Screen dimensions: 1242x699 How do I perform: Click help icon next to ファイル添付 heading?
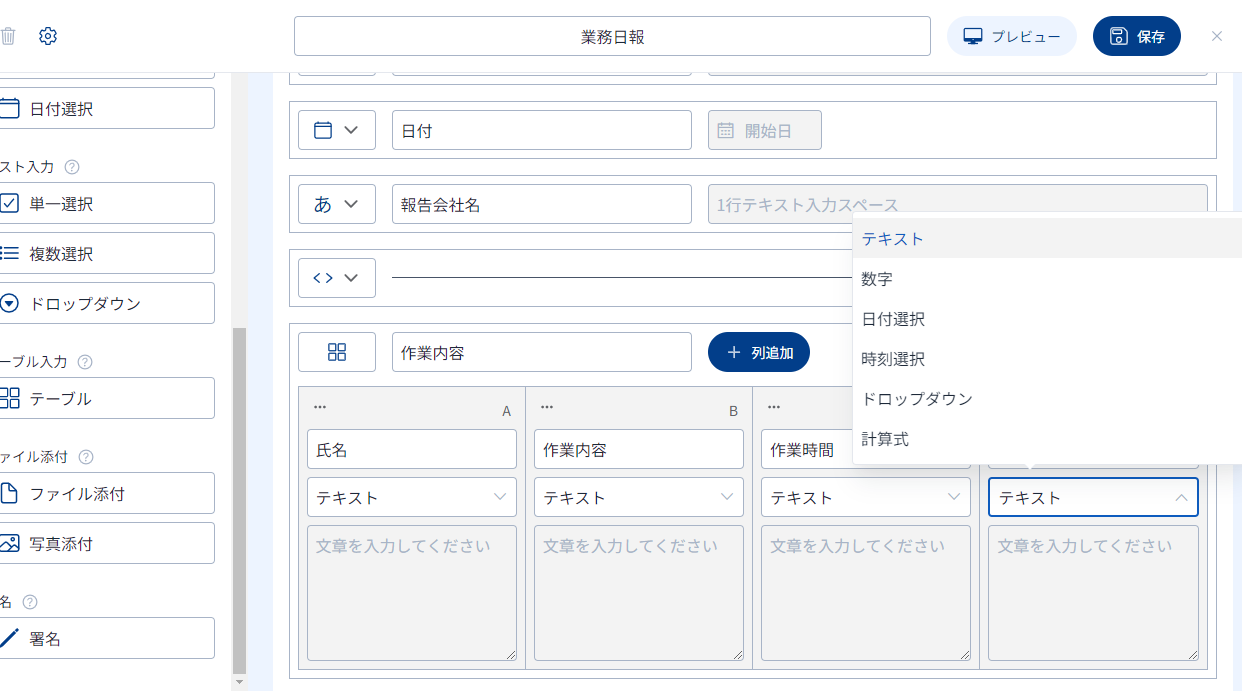click(86, 457)
